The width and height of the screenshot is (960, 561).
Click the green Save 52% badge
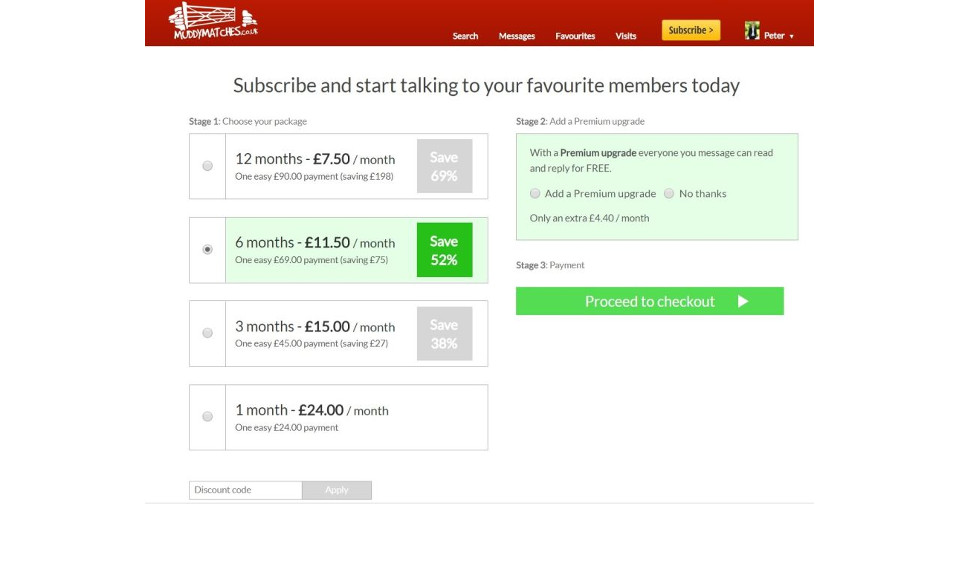pos(444,250)
